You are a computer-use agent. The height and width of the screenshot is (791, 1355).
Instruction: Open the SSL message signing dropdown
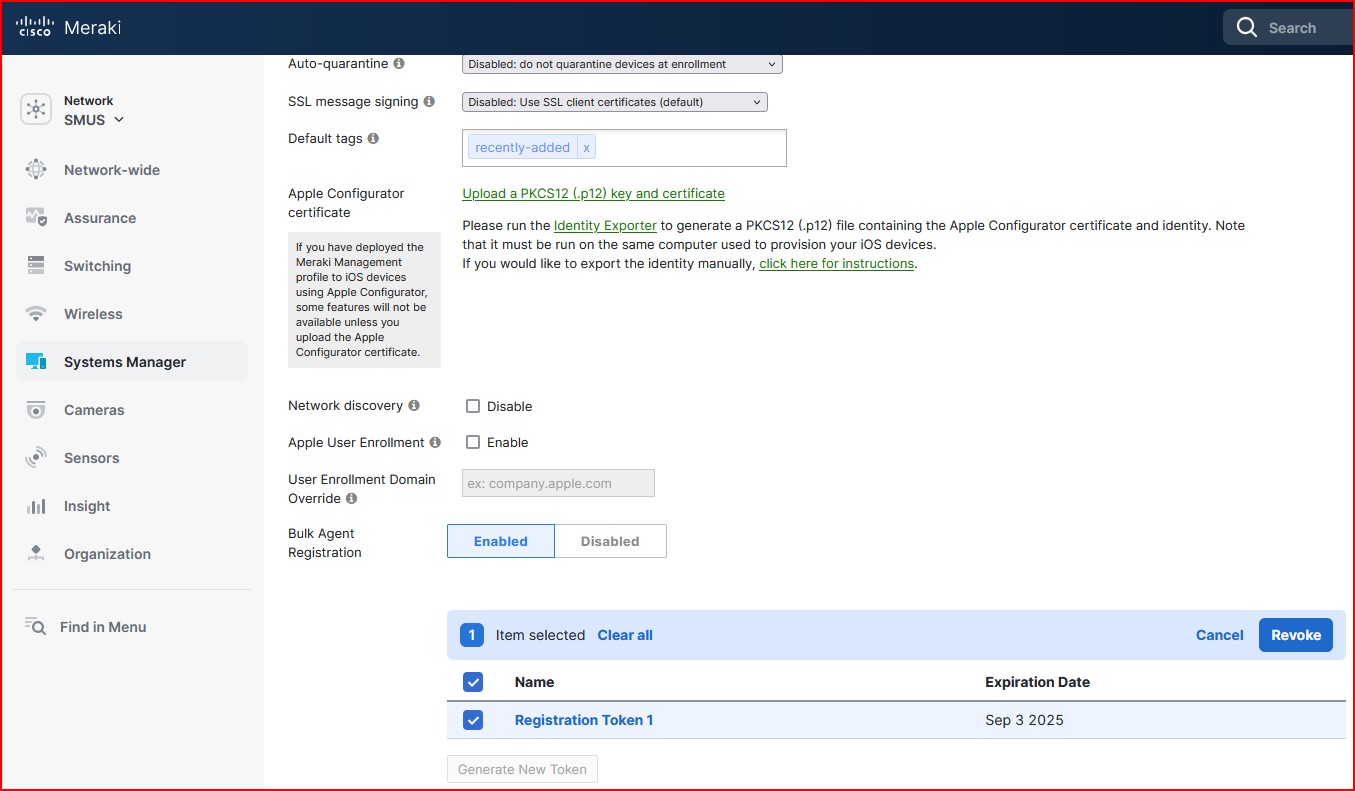click(x=615, y=102)
